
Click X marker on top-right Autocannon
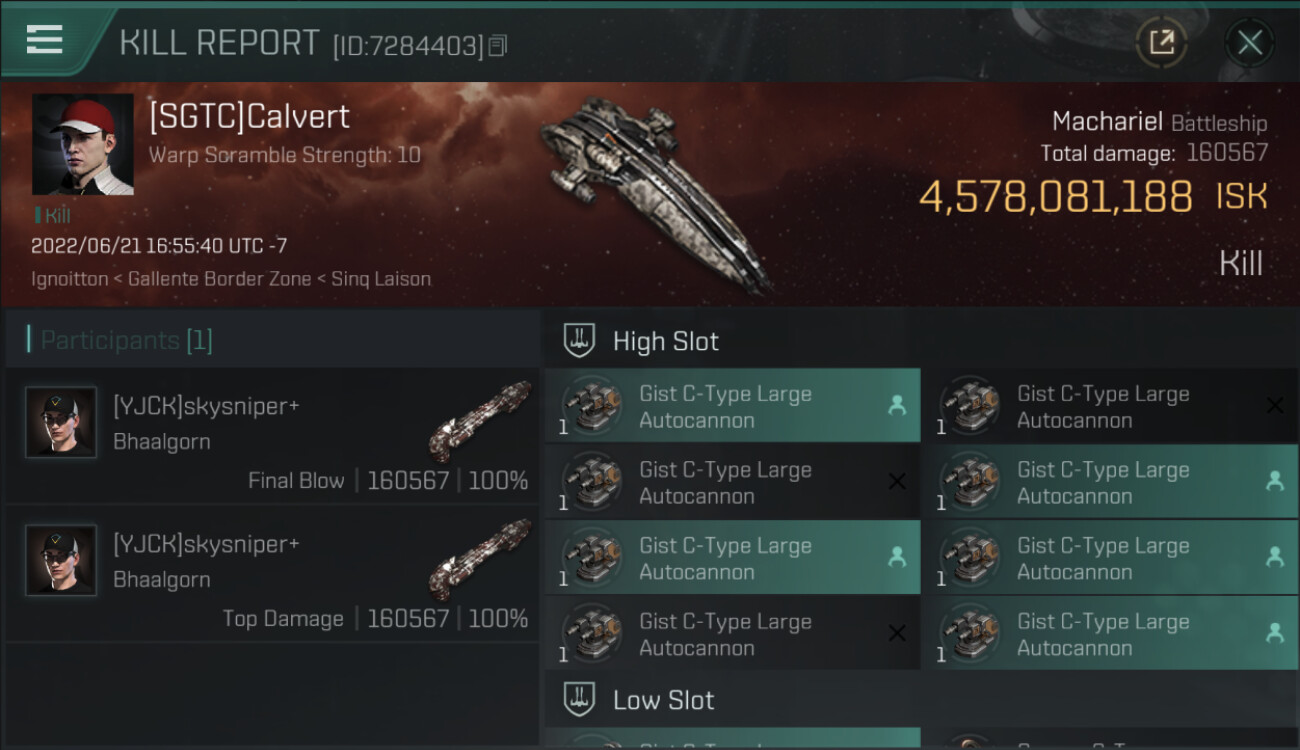tap(1274, 405)
